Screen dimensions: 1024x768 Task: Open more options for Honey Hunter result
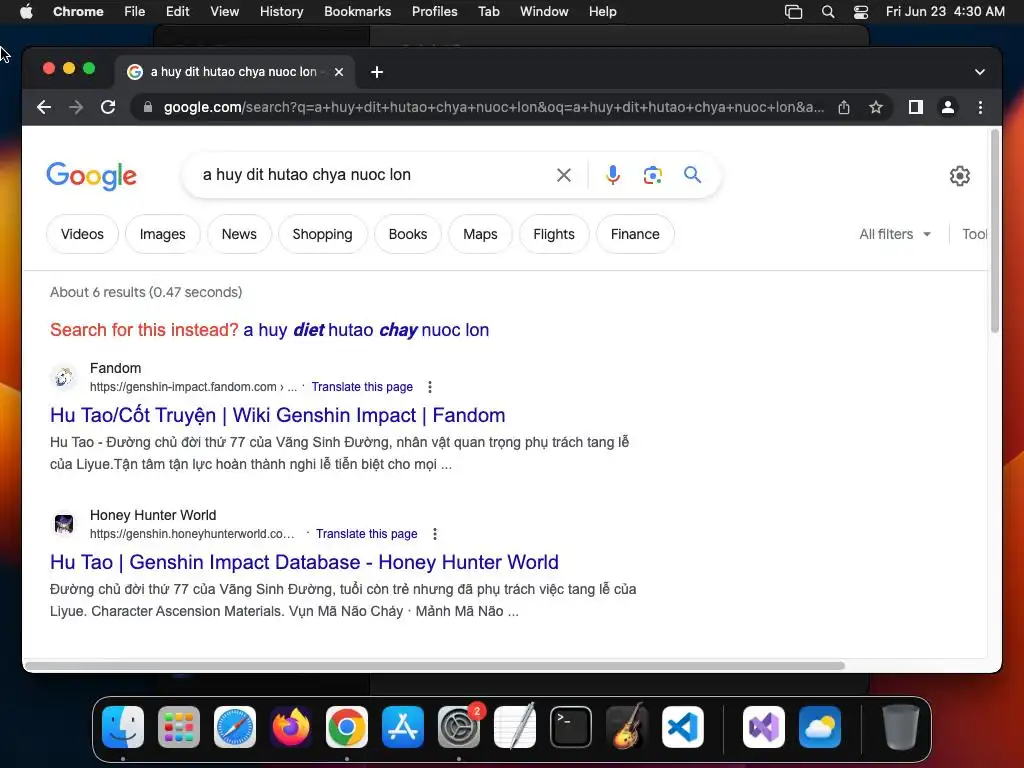(x=434, y=534)
